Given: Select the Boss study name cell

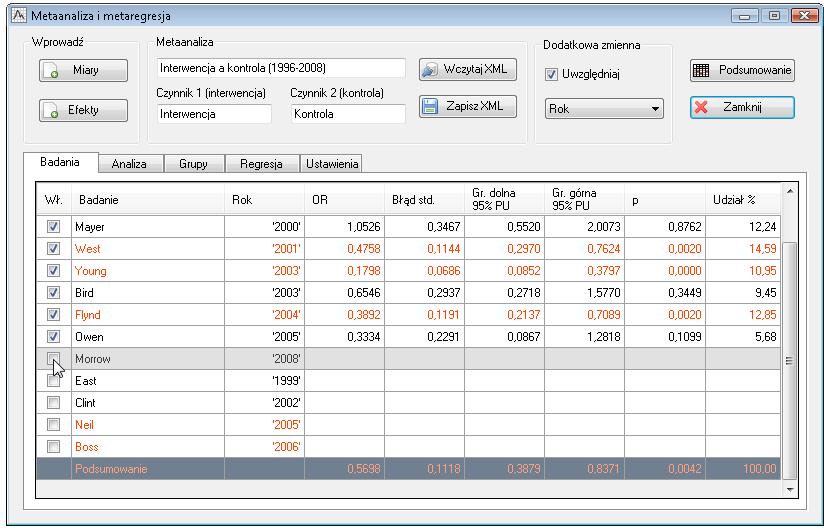Looking at the screenshot, I should click(148, 447).
